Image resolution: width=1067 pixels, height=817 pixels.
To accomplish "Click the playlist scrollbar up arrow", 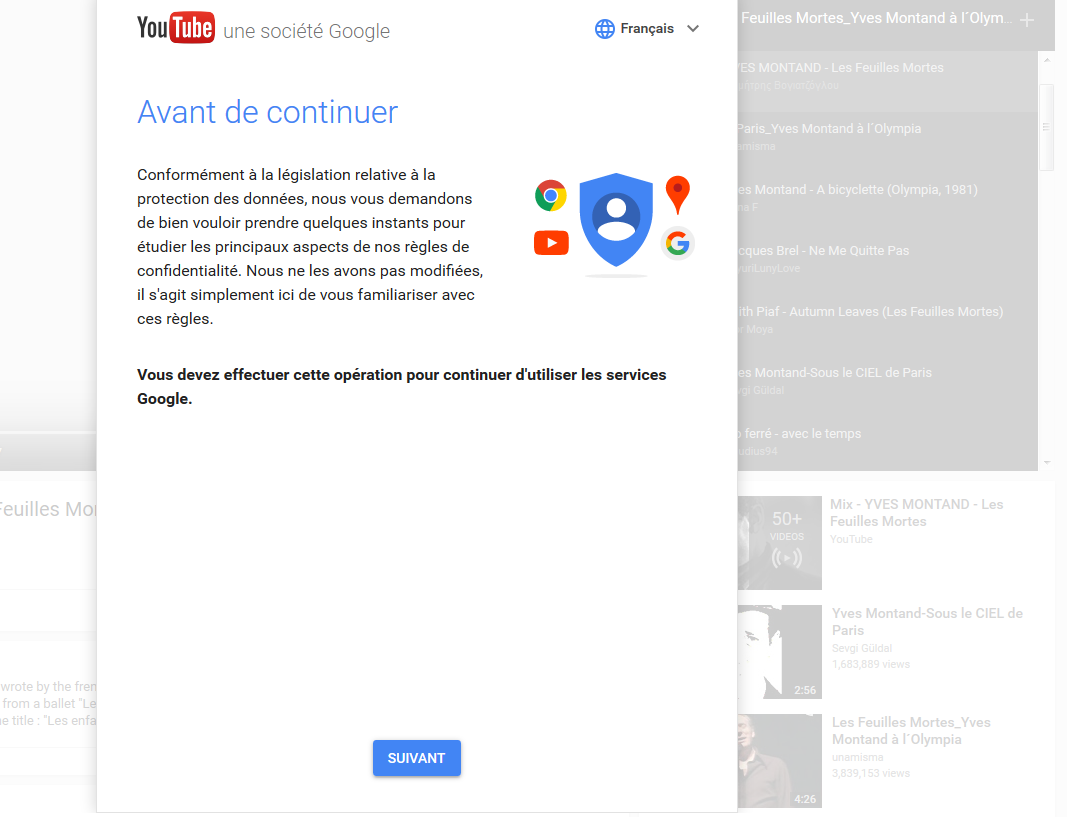I will [1047, 60].
